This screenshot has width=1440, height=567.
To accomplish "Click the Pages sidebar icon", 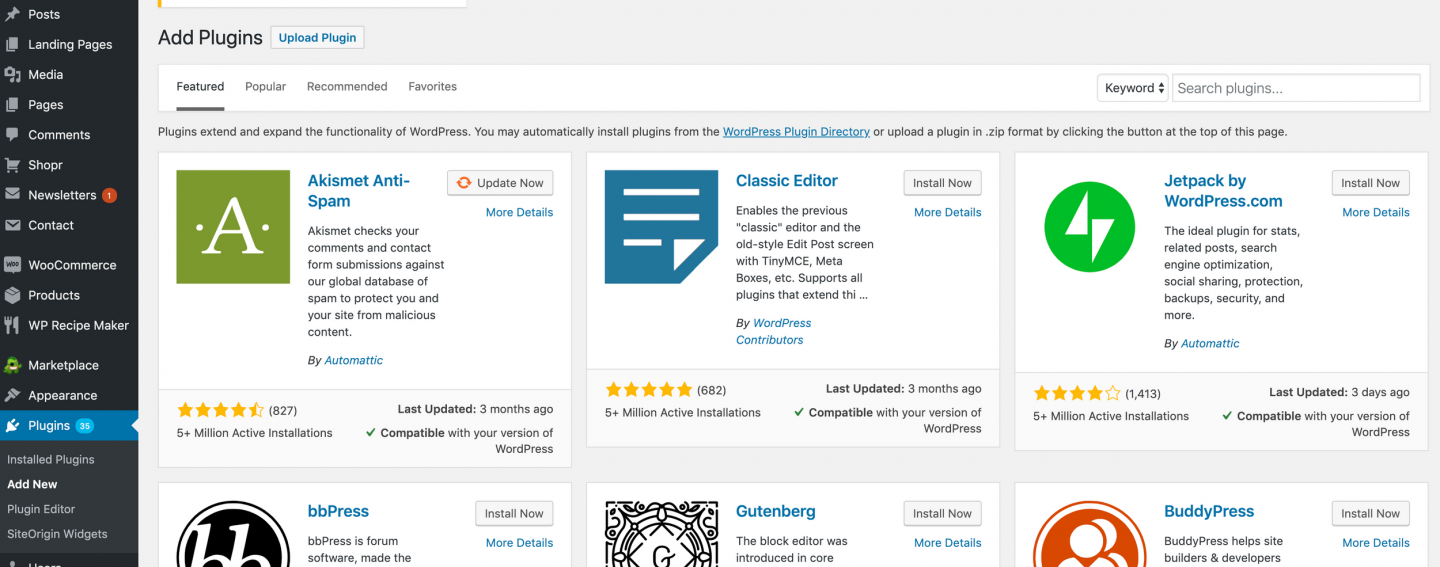I will tap(12, 104).
